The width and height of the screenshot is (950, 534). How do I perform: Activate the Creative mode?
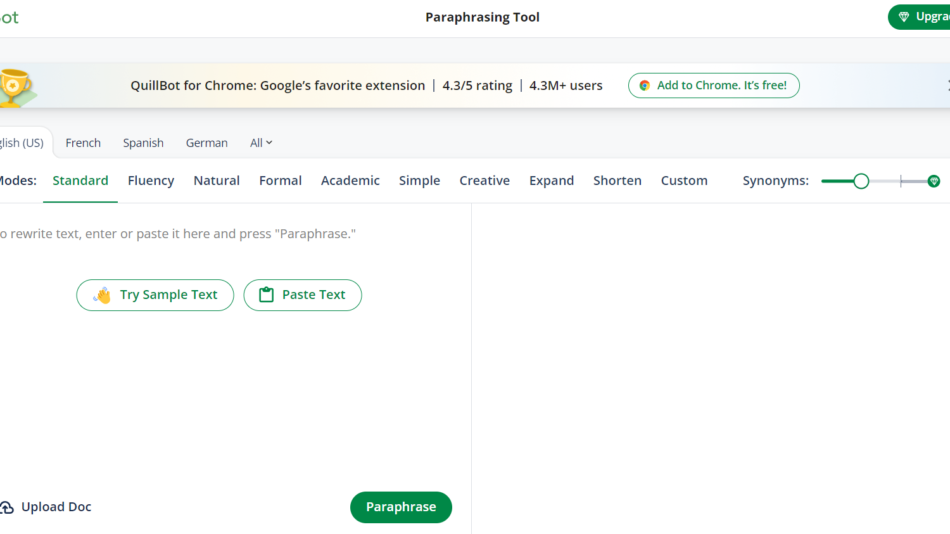(484, 181)
